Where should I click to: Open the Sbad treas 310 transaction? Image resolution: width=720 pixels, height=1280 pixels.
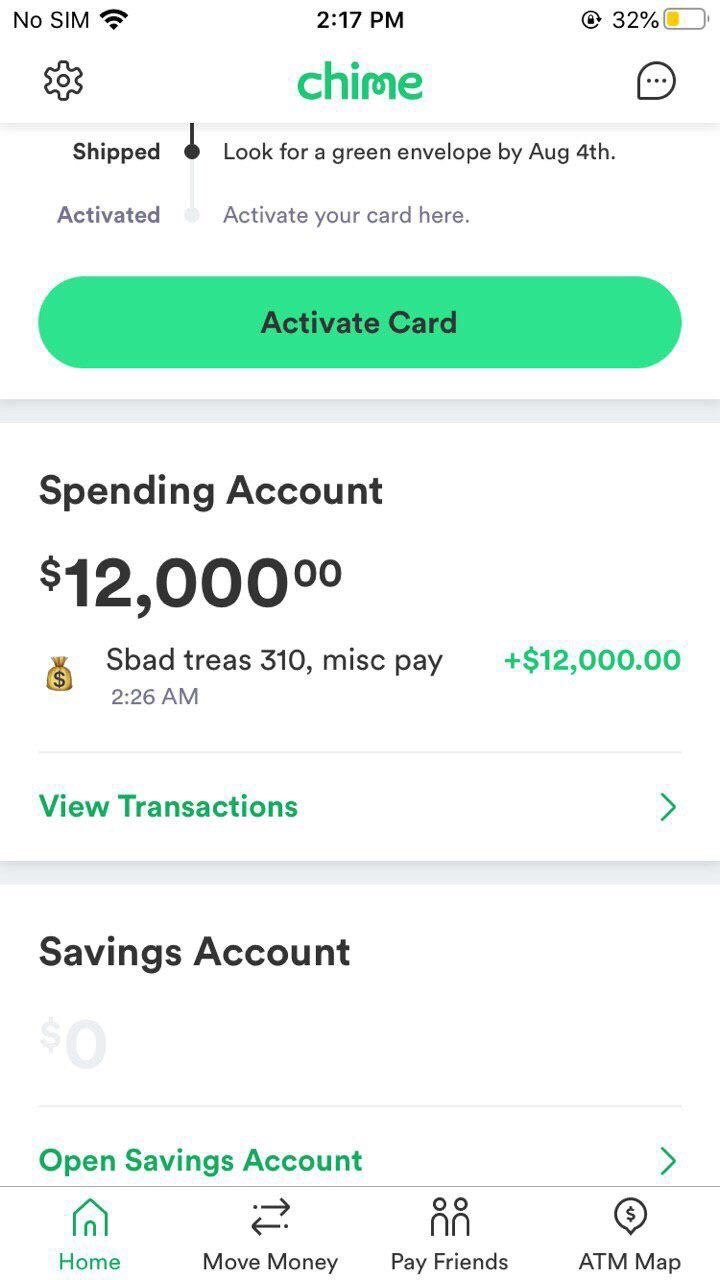(x=274, y=660)
